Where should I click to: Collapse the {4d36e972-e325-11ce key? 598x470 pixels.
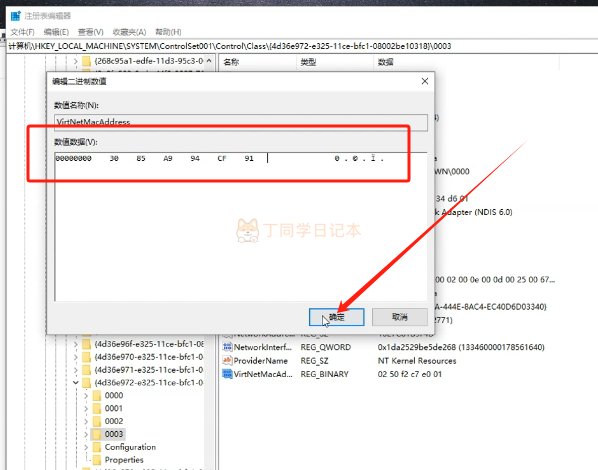click(76, 383)
